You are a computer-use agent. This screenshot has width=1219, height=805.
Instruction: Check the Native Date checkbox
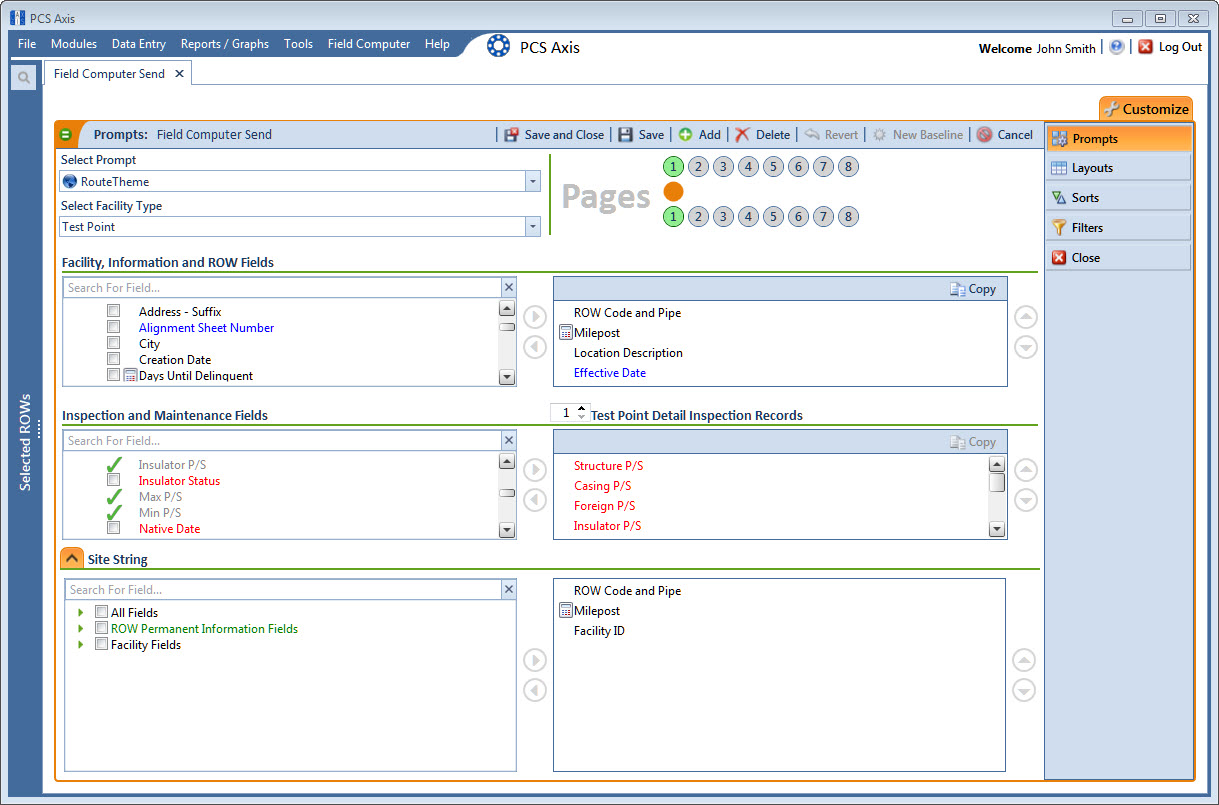114,528
